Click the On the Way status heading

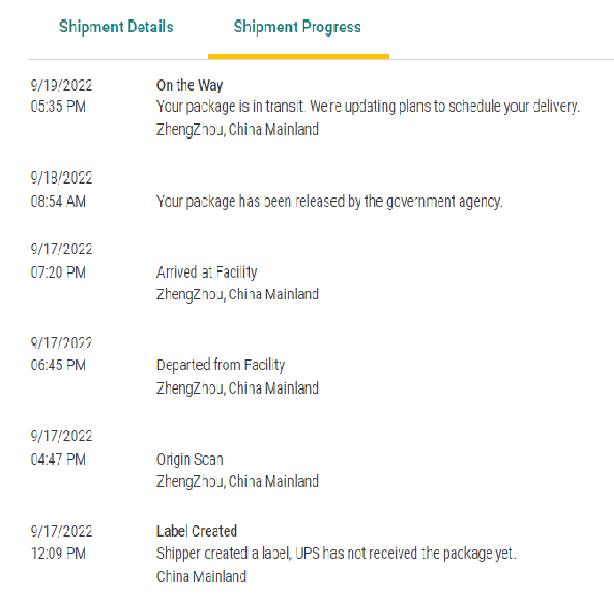pyautogui.click(x=189, y=85)
